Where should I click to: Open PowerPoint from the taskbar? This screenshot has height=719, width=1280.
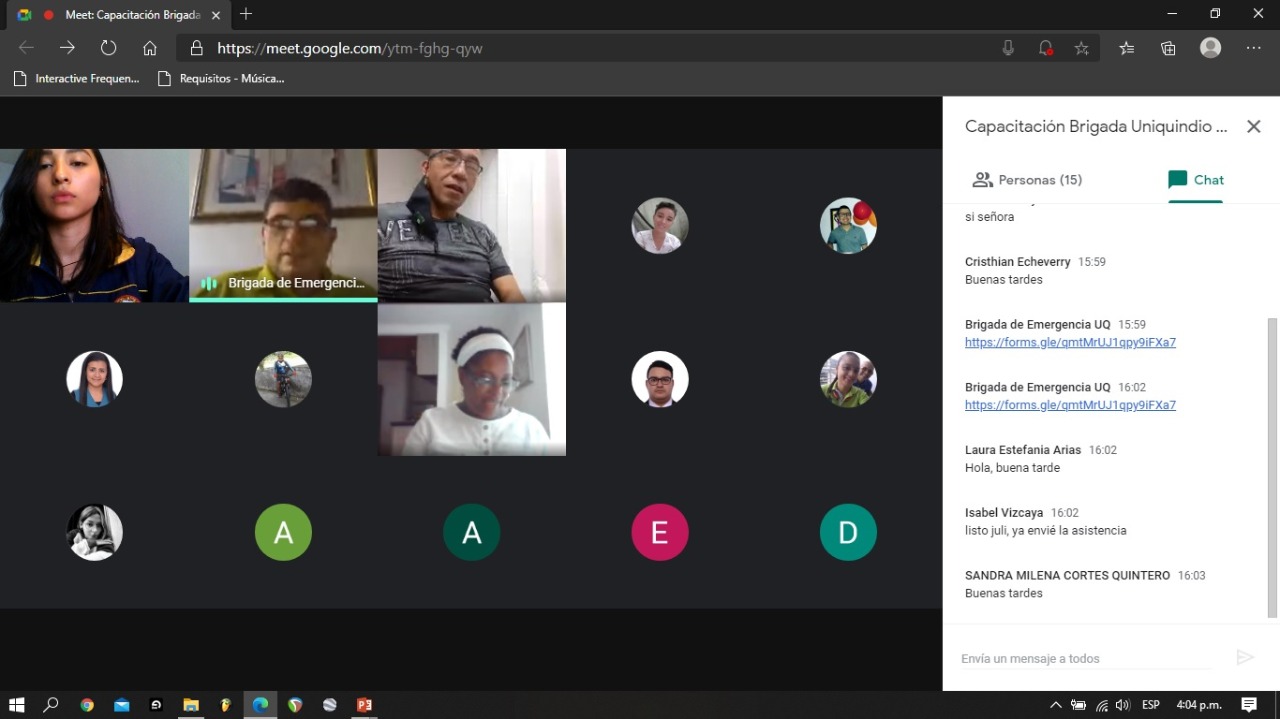click(364, 705)
